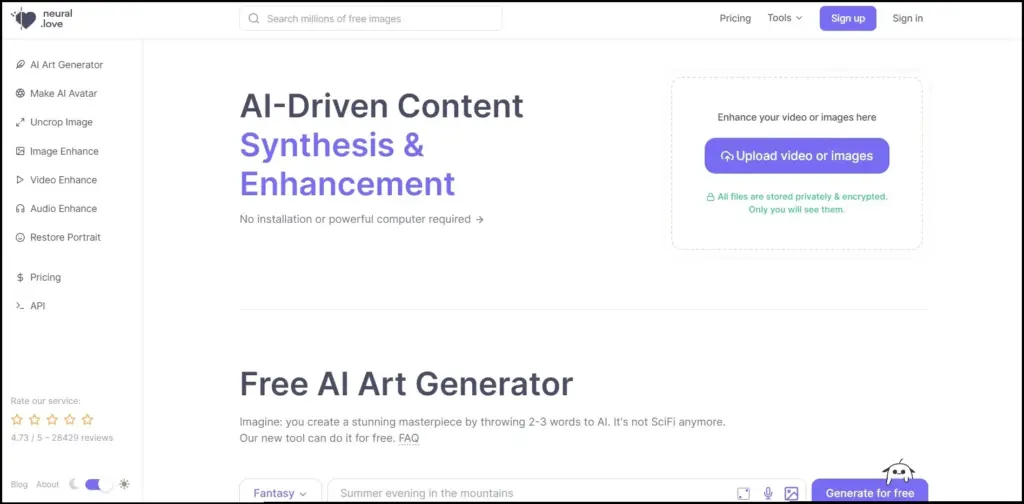Click the search millions of free images field
This screenshot has height=504, width=1024.
point(371,18)
